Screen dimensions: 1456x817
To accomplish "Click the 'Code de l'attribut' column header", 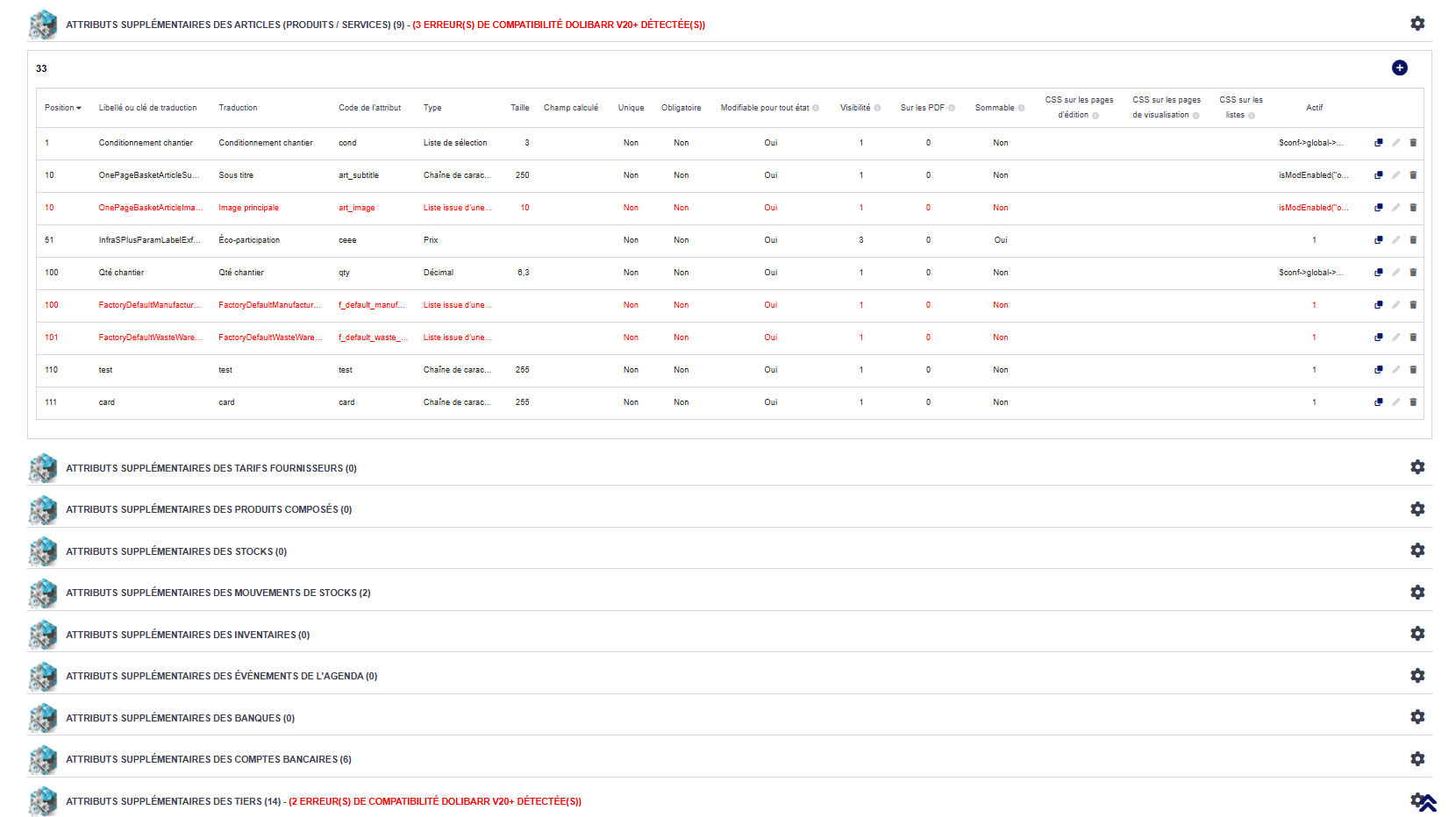I will click(369, 108).
